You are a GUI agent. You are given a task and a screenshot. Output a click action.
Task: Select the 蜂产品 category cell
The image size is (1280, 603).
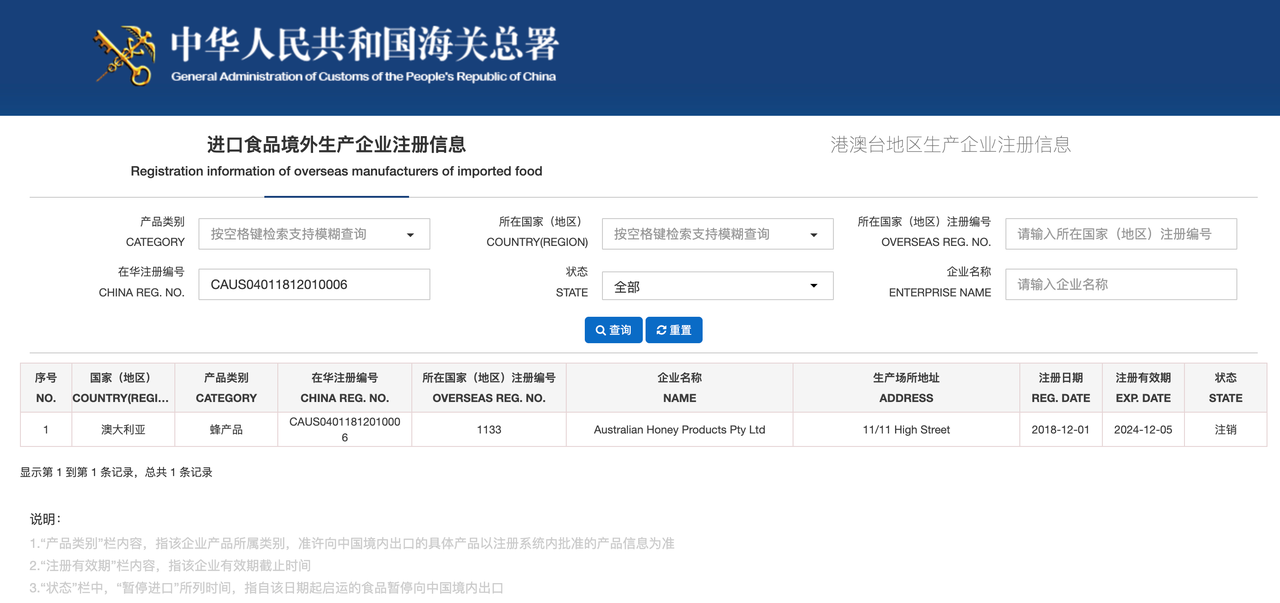coord(226,429)
